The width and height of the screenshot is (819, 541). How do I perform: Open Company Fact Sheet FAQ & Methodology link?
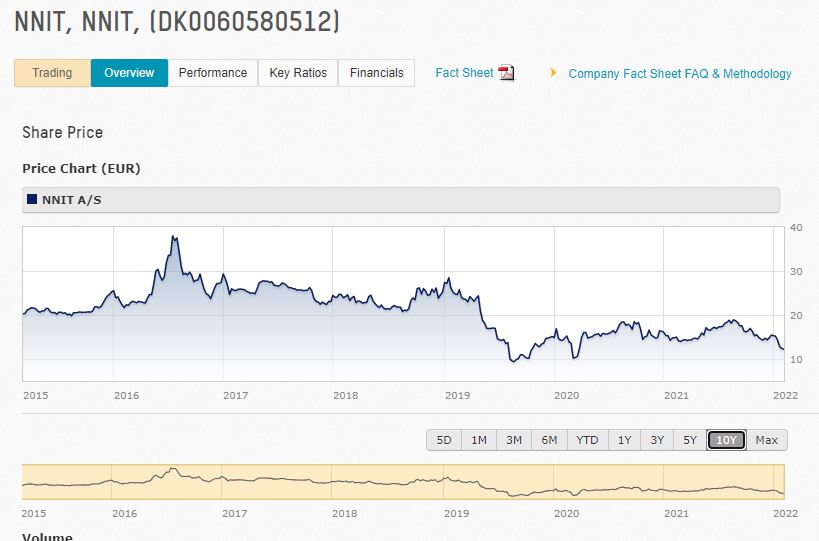(x=680, y=74)
